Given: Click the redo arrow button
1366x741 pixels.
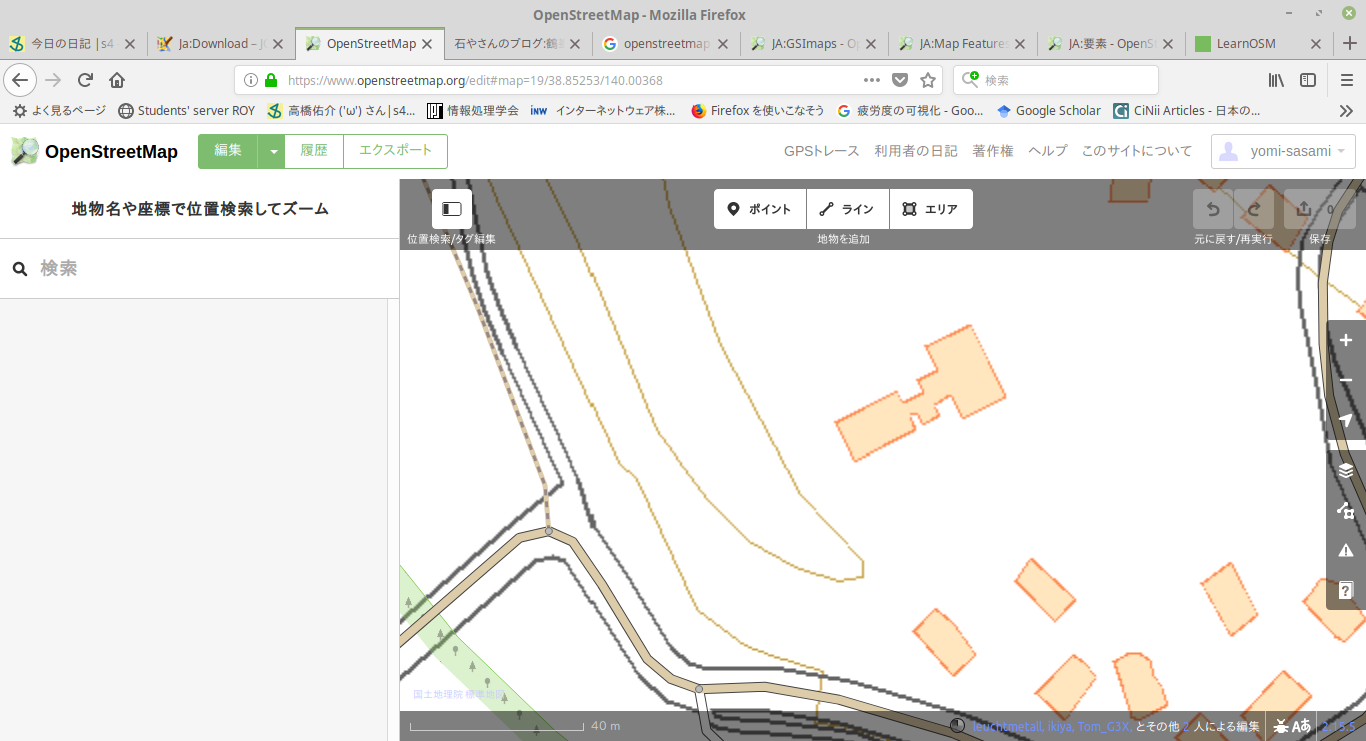Looking at the screenshot, I should click(1254, 209).
